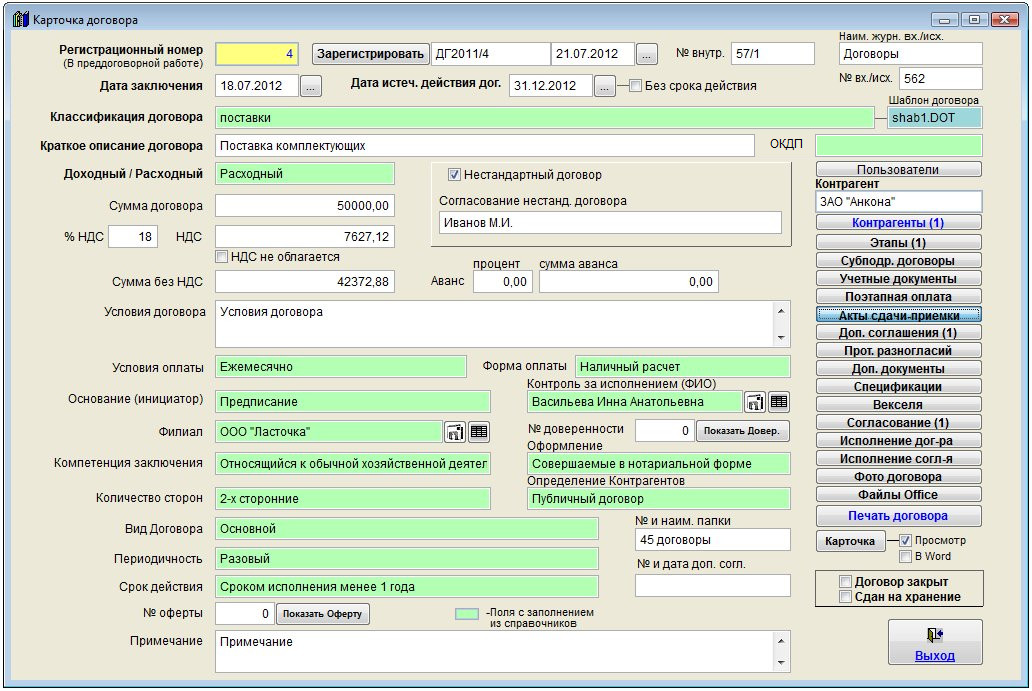Open date picker for Дата заключения

310,87
